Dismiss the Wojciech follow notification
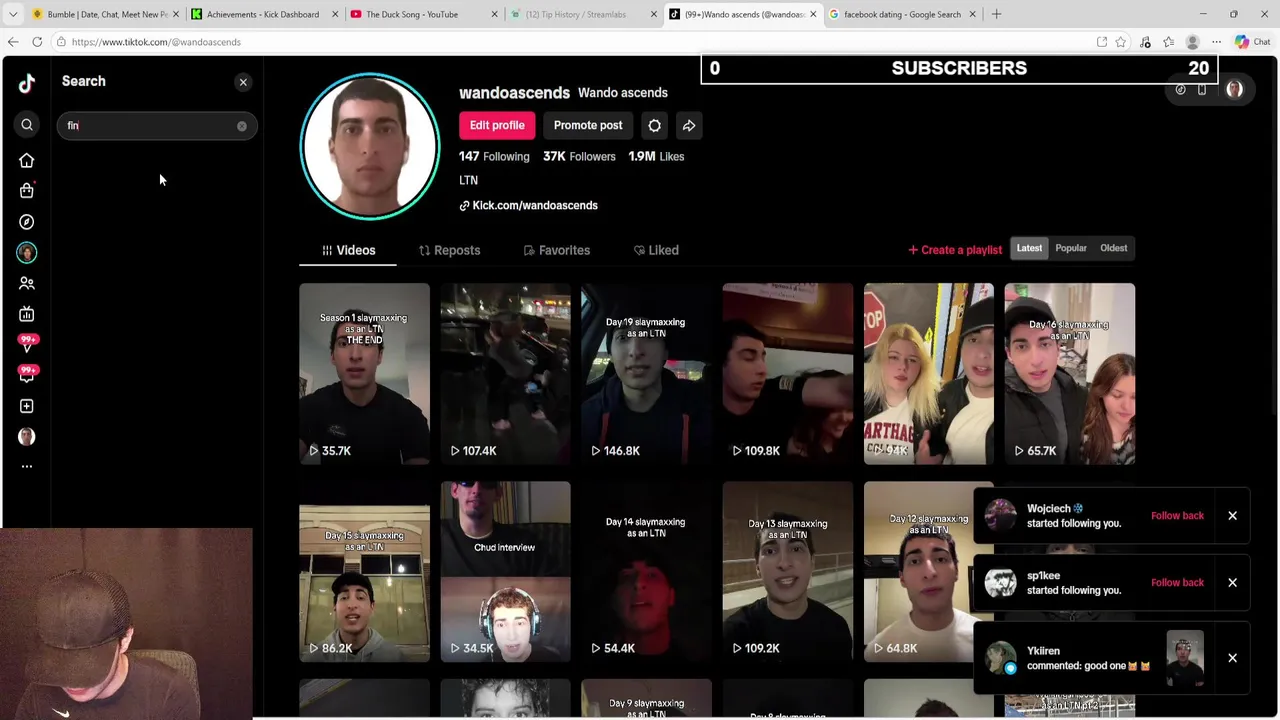1280x720 pixels. tap(1232, 516)
